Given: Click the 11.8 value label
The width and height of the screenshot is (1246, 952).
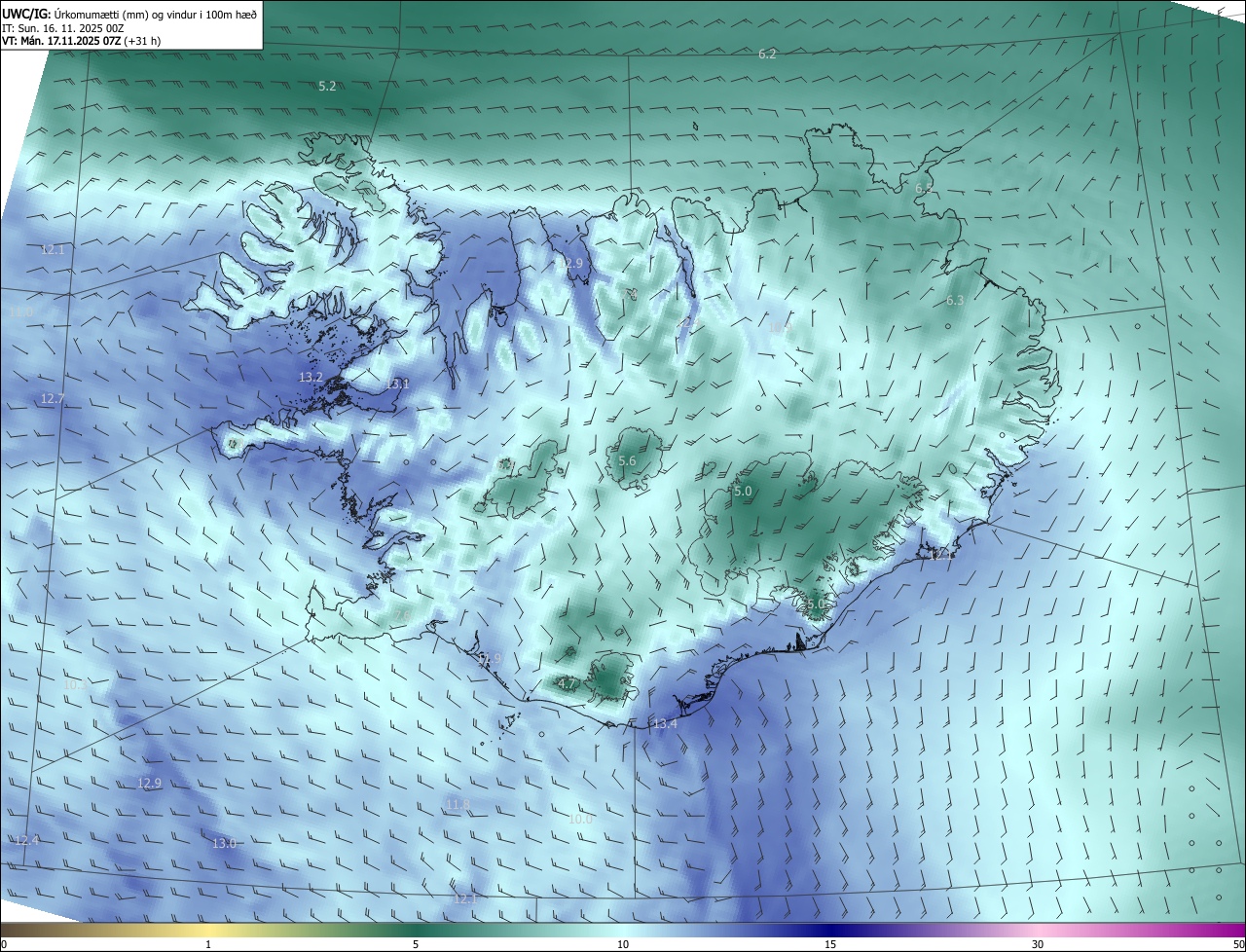Looking at the screenshot, I should (x=458, y=805).
